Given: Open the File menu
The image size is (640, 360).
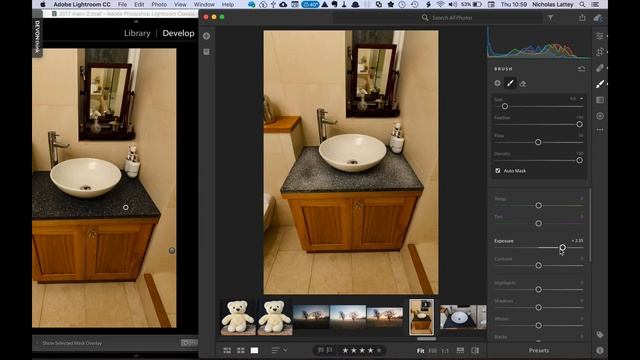Looking at the screenshot, I should click(x=122, y=4).
